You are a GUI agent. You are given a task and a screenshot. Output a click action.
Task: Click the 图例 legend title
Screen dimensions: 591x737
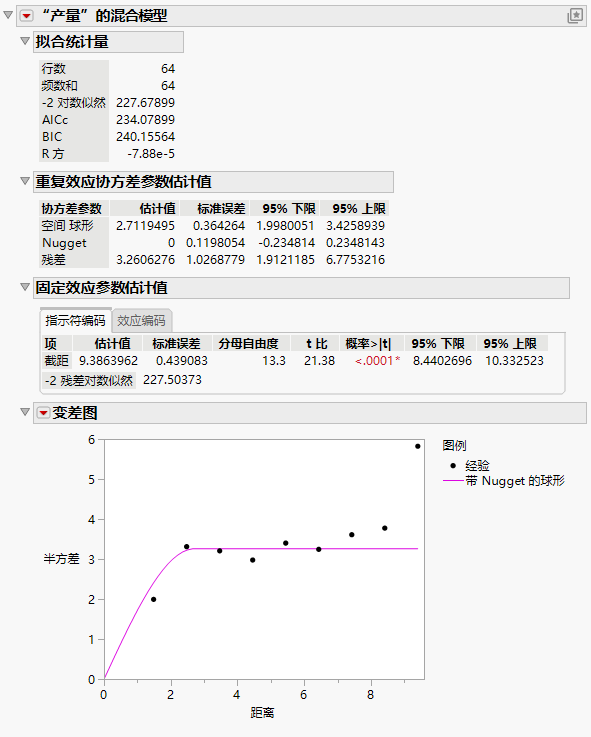(x=454, y=445)
